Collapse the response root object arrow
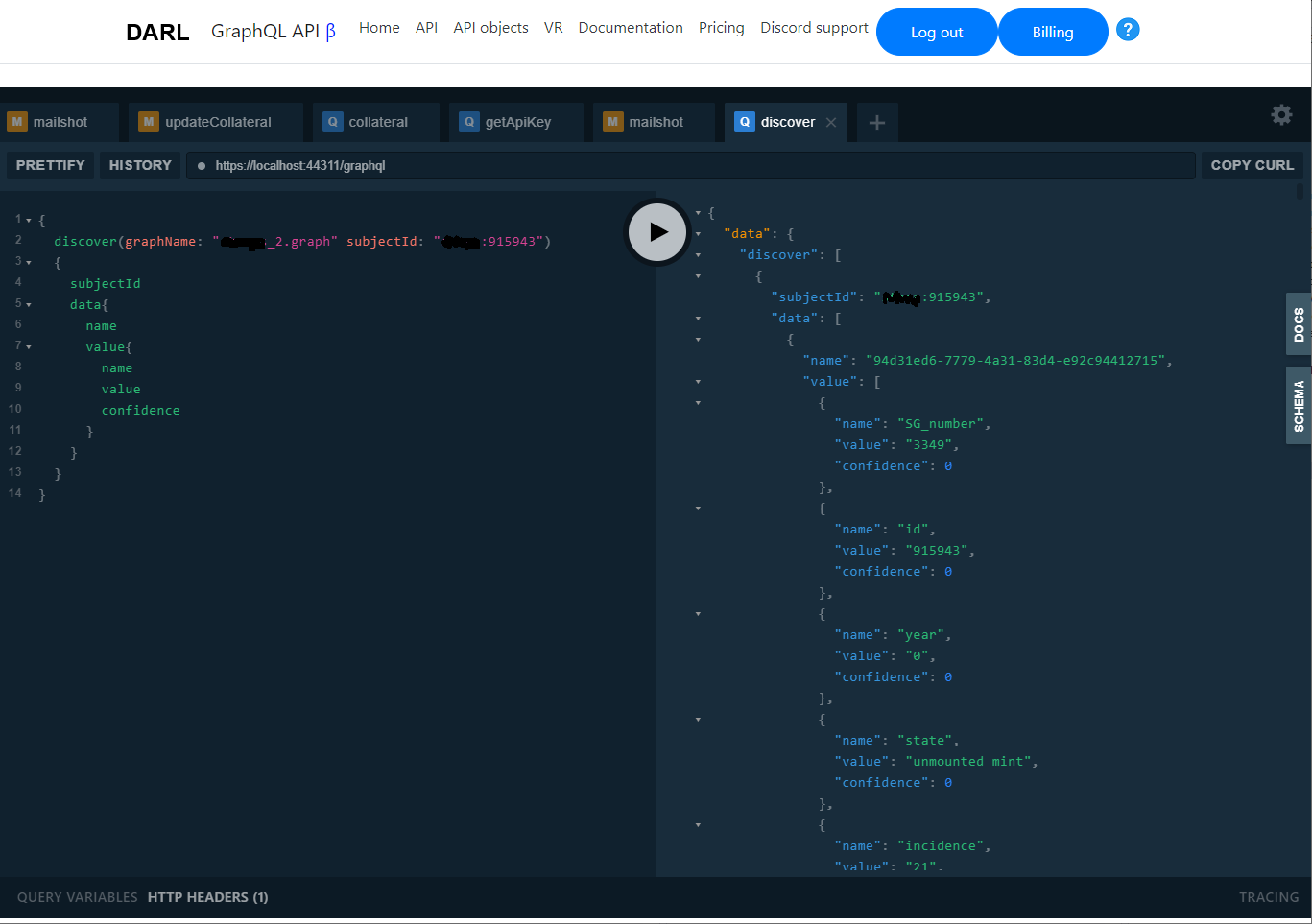The height and width of the screenshot is (924, 1312). 698,213
